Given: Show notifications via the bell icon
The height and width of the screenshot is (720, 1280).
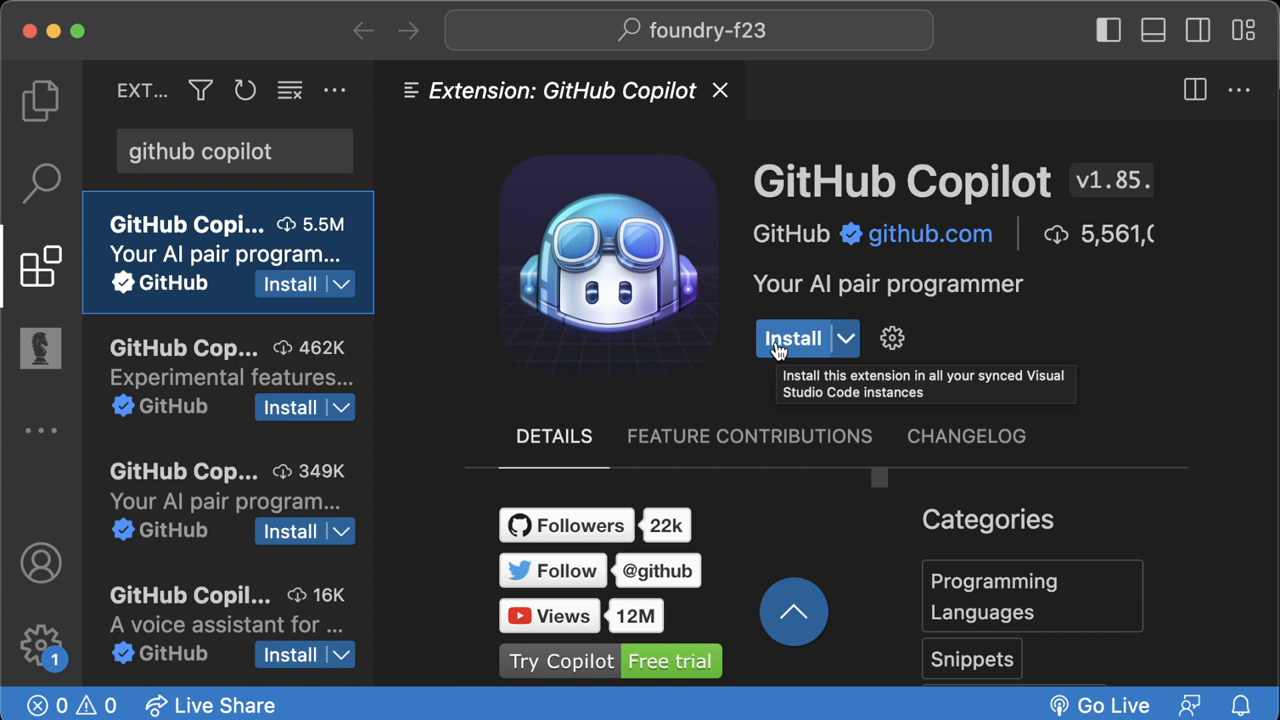Looking at the screenshot, I should pyautogui.click(x=1240, y=705).
